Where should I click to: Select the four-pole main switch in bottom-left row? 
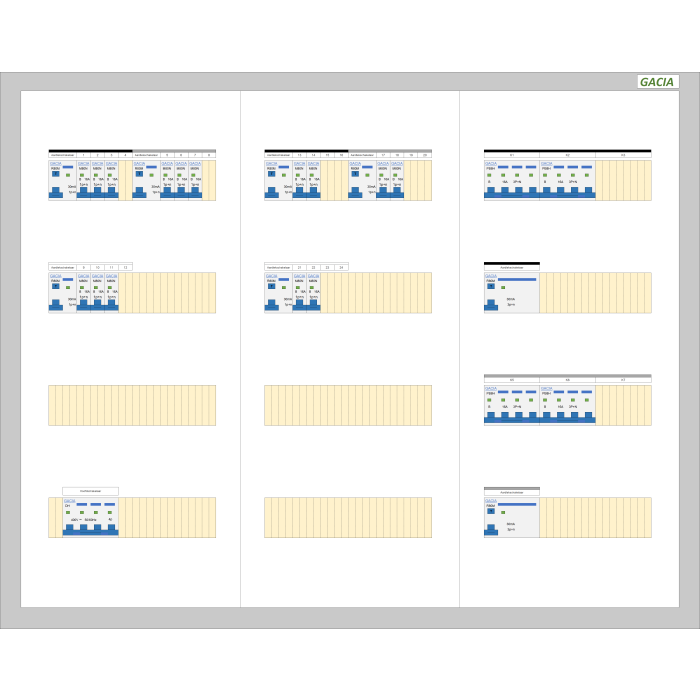point(90,518)
